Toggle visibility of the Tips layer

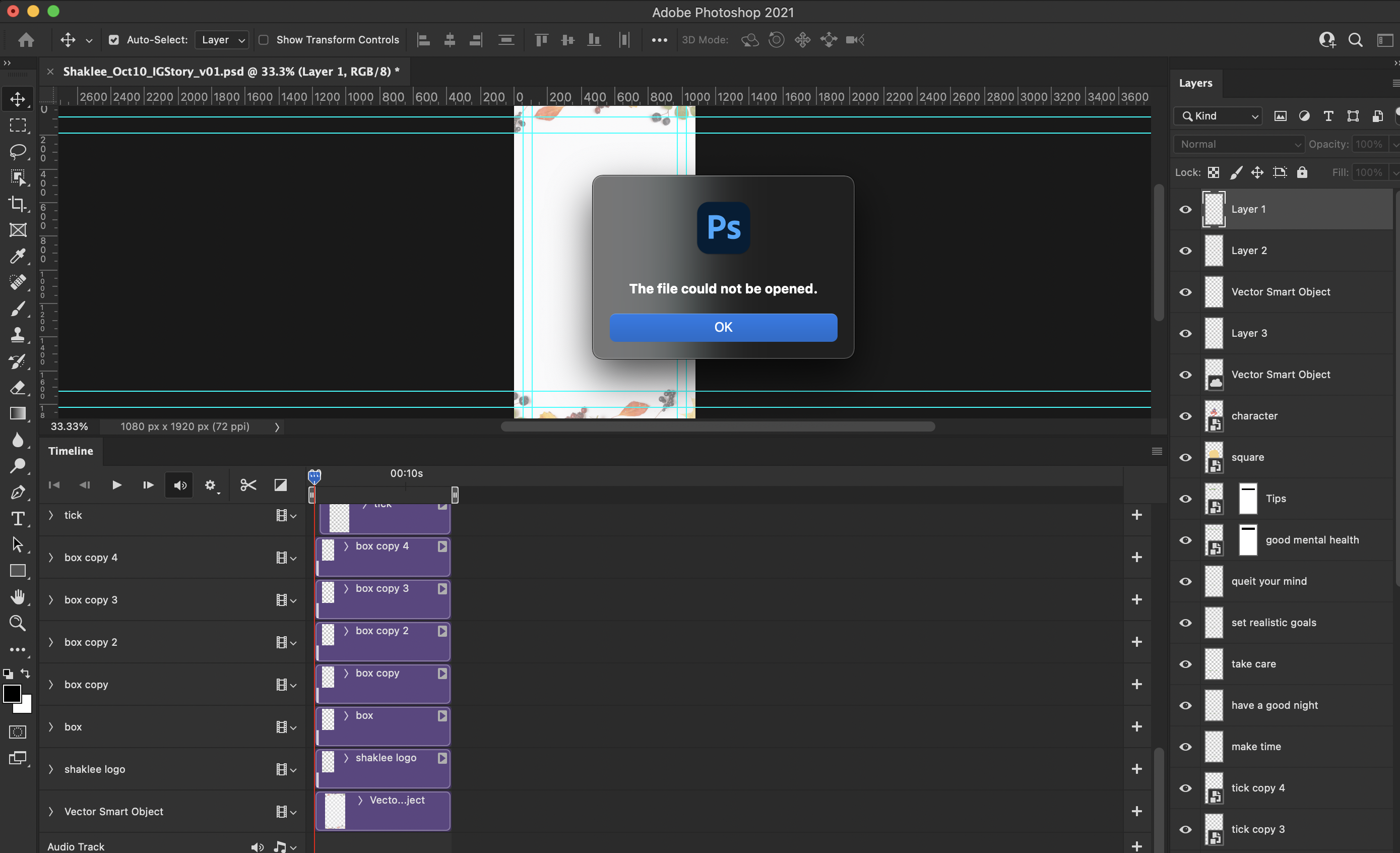point(1185,498)
